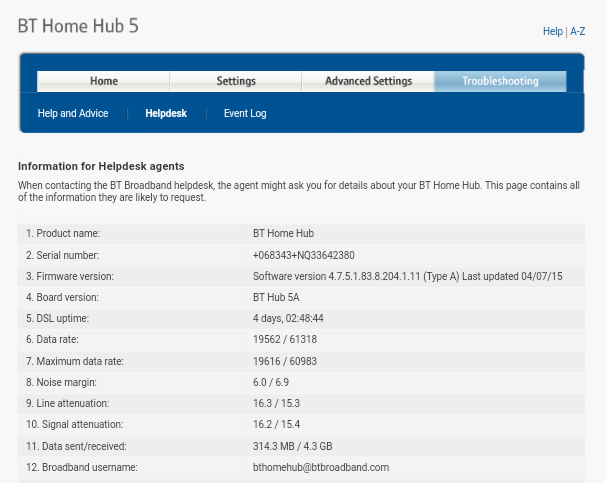Click the broadband username bthomehub@btbroadband.com

(321, 467)
